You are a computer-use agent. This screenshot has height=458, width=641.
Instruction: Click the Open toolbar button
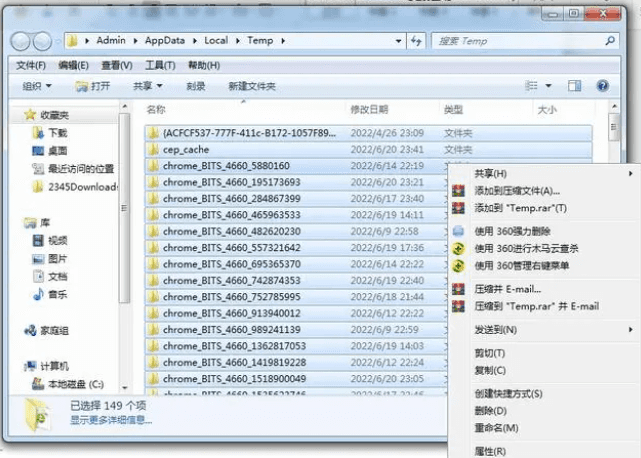coord(93,86)
